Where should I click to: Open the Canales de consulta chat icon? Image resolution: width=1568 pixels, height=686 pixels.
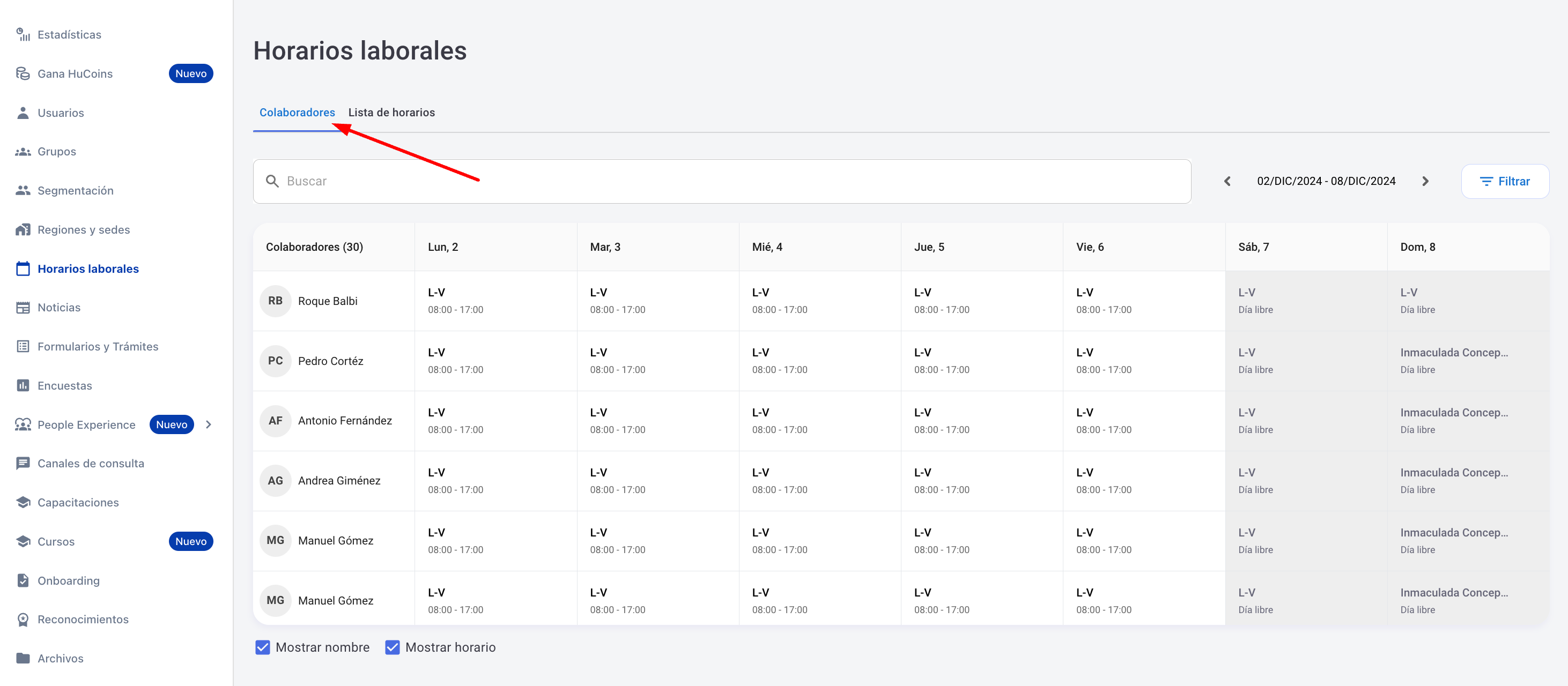pyautogui.click(x=23, y=464)
